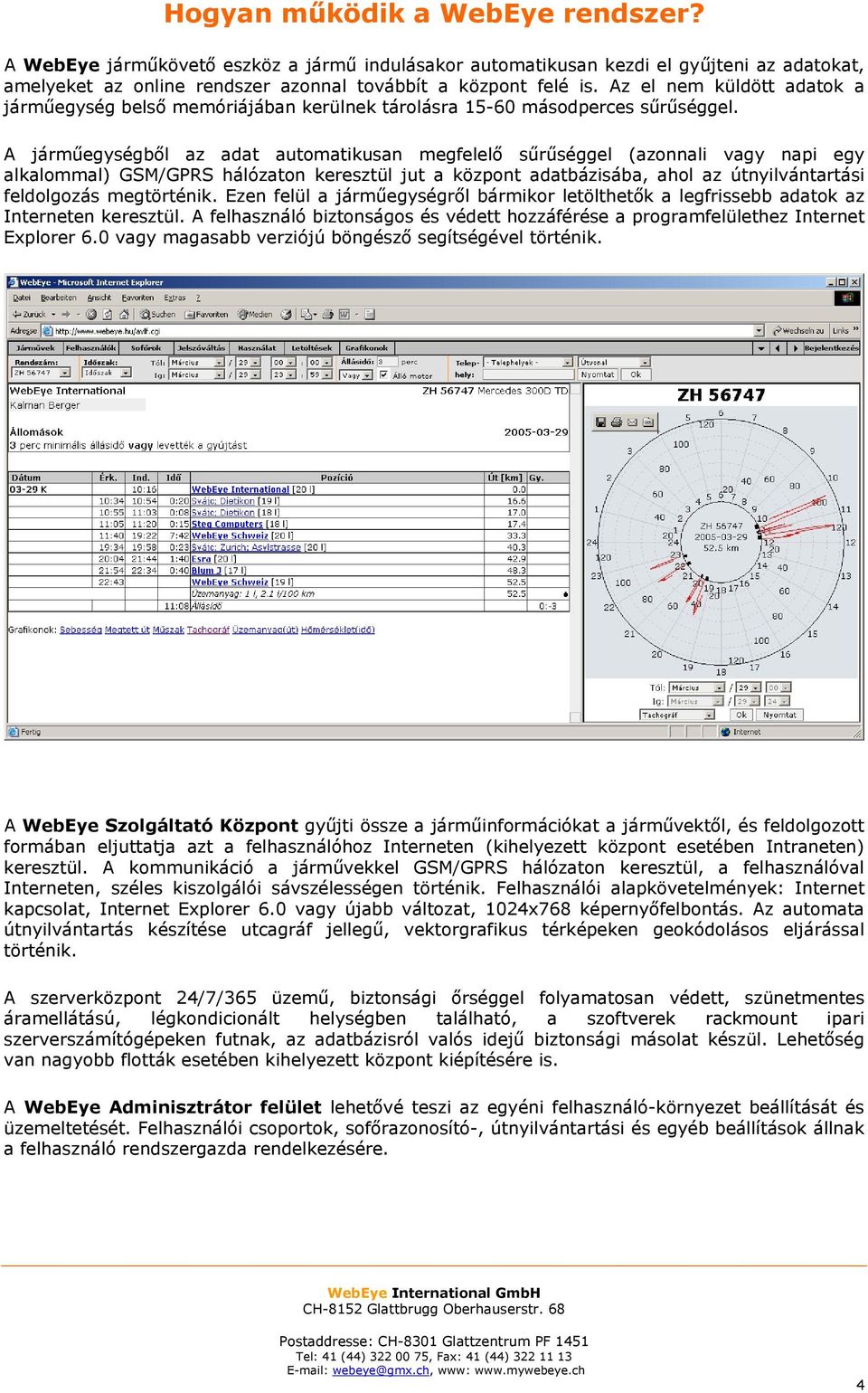Switch to the Jelszóváltás tab

pos(202,347)
